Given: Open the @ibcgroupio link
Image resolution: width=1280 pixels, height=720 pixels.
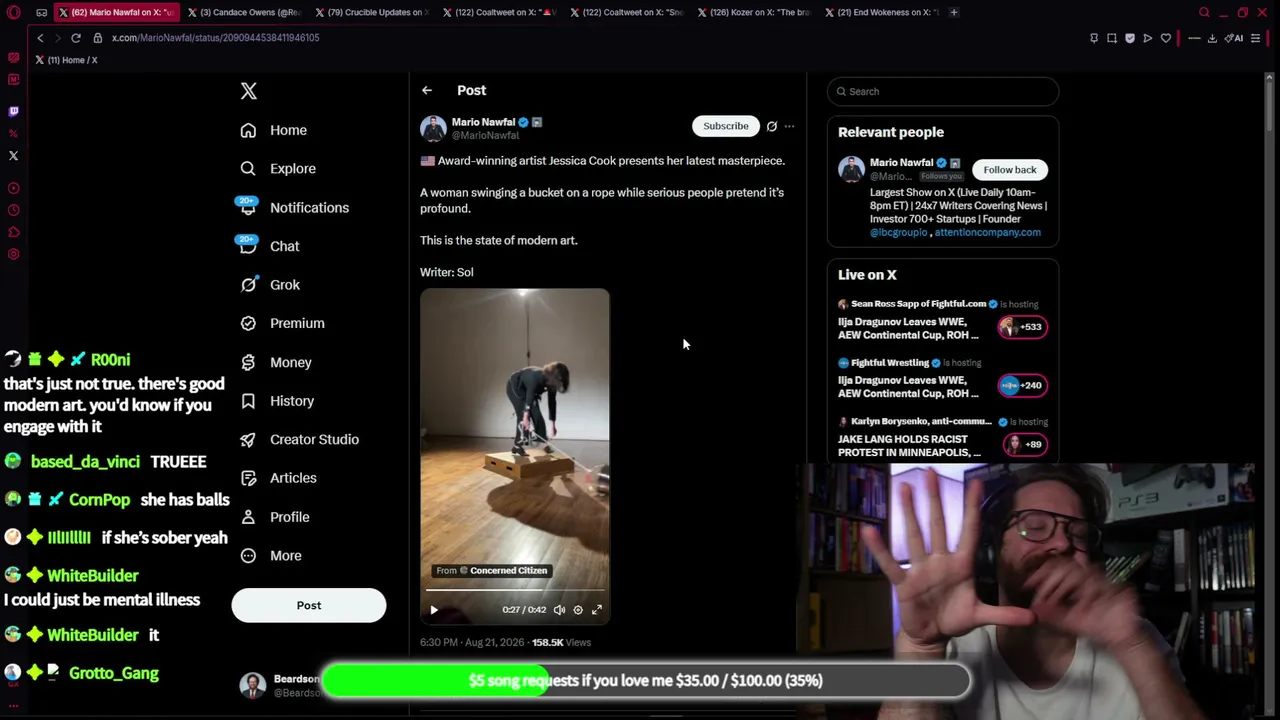Looking at the screenshot, I should pyautogui.click(x=898, y=232).
